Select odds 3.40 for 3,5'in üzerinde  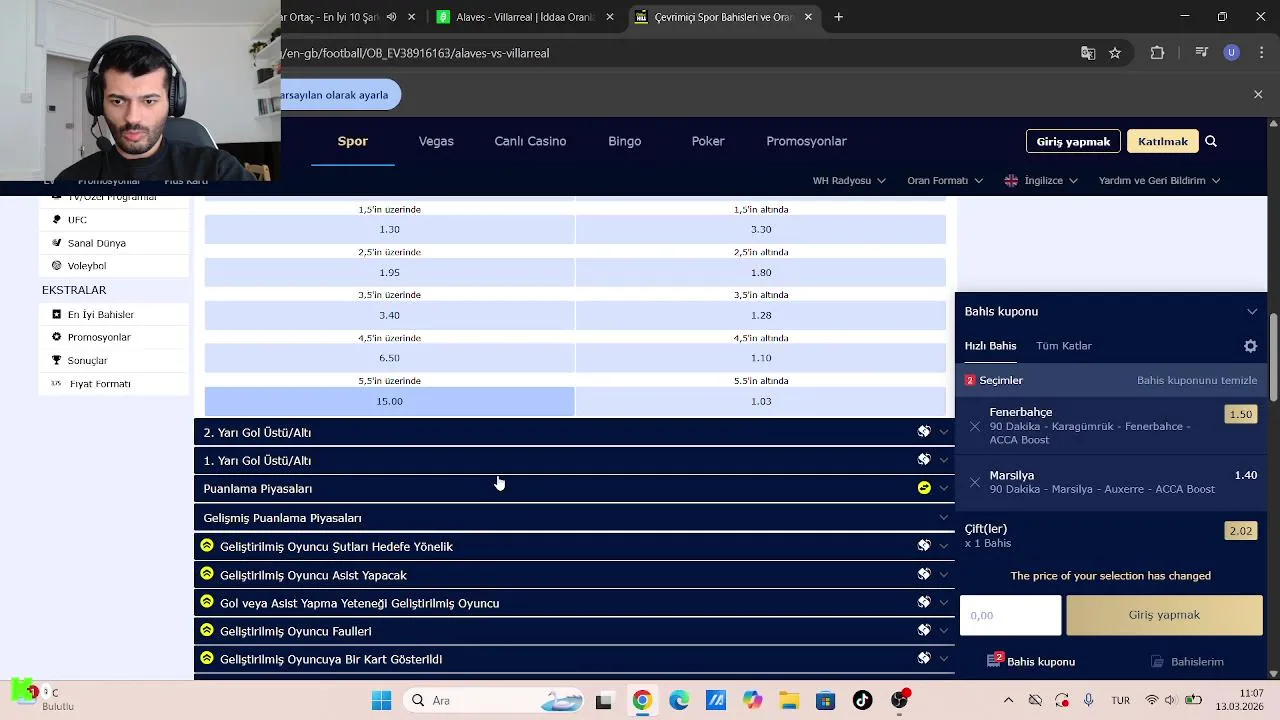[x=389, y=315]
